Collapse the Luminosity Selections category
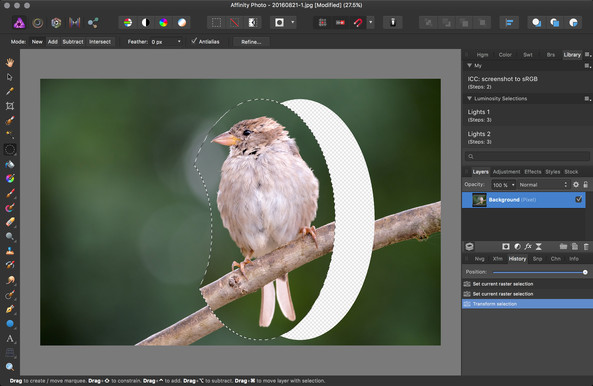This screenshot has height=386, width=593. click(469, 98)
